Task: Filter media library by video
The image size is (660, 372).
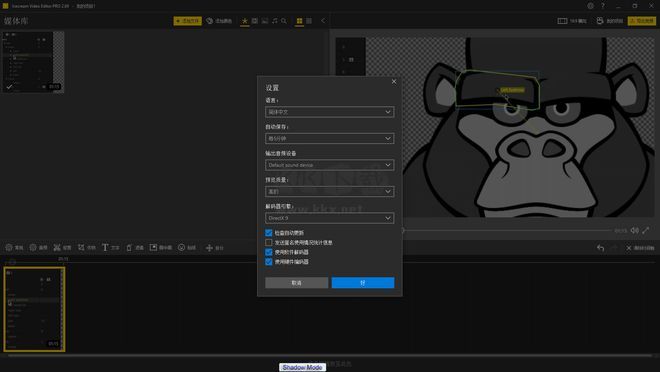Action: 255,21
